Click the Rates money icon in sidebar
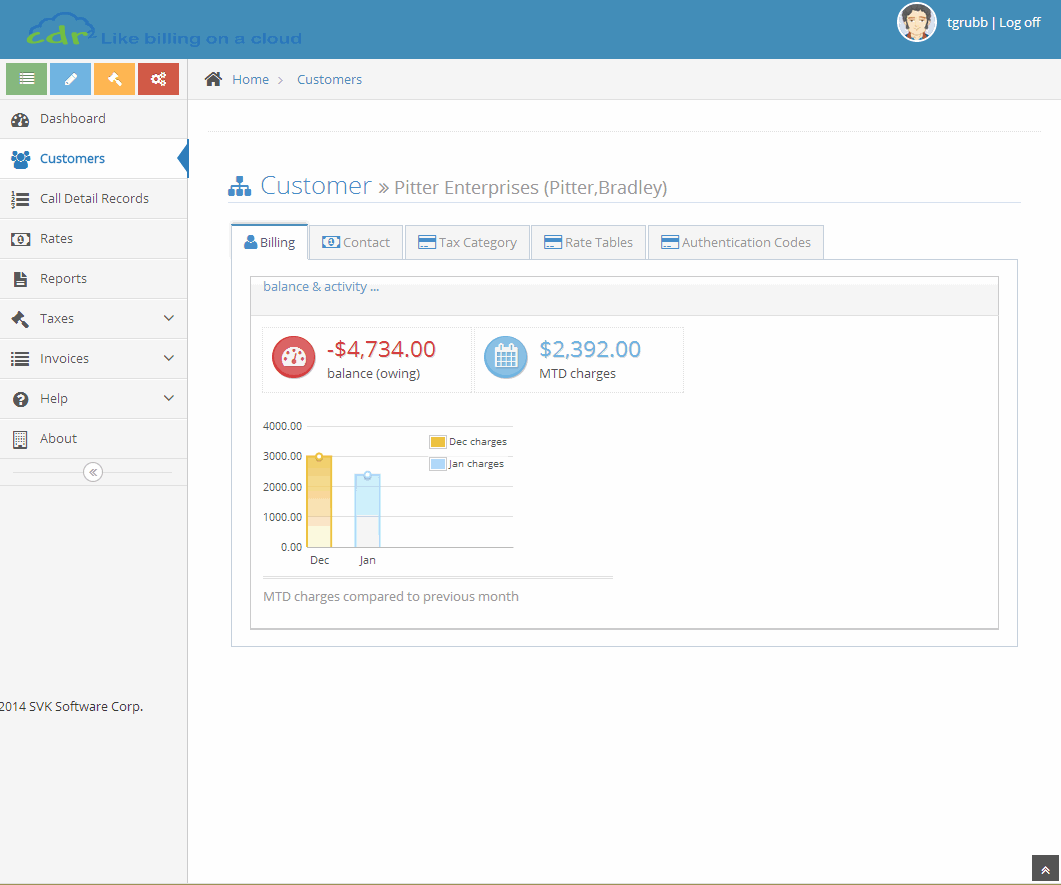1061x885 pixels. click(20, 239)
